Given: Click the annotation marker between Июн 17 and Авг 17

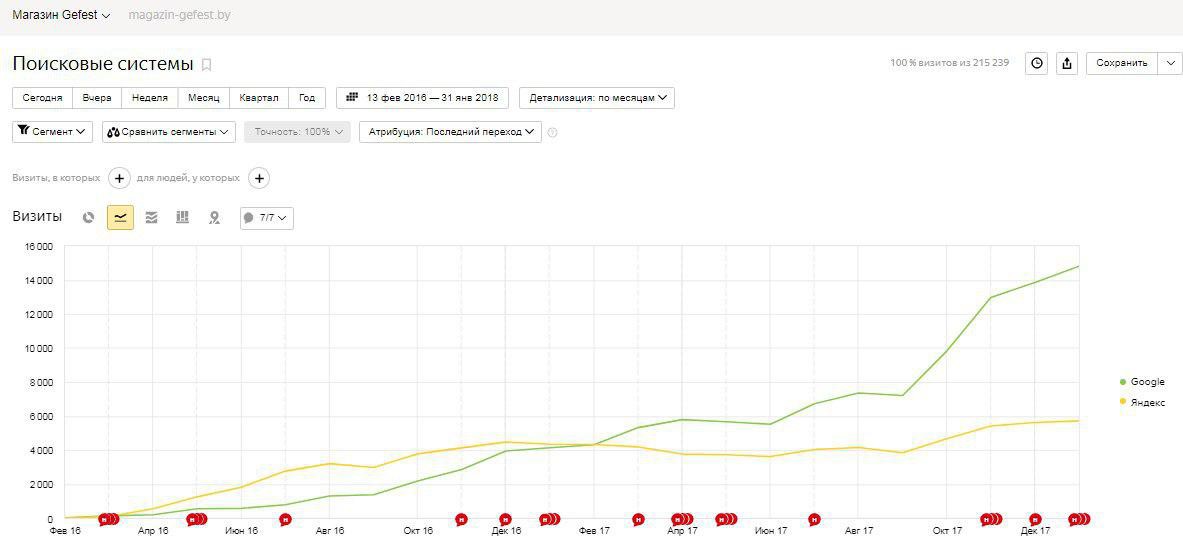Looking at the screenshot, I should point(814,519).
